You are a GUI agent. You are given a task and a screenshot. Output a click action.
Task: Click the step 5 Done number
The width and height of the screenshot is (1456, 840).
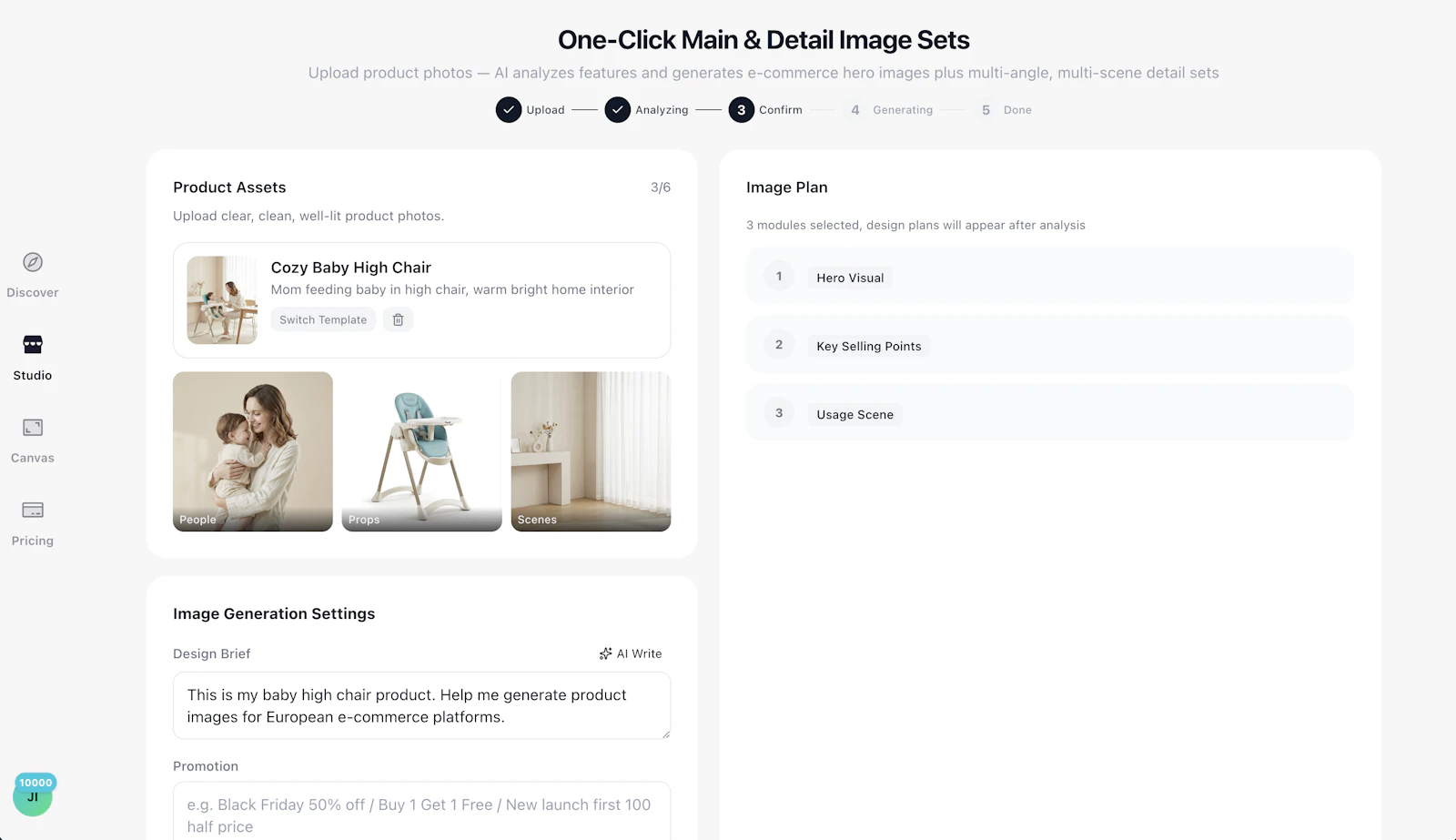pyautogui.click(x=986, y=110)
